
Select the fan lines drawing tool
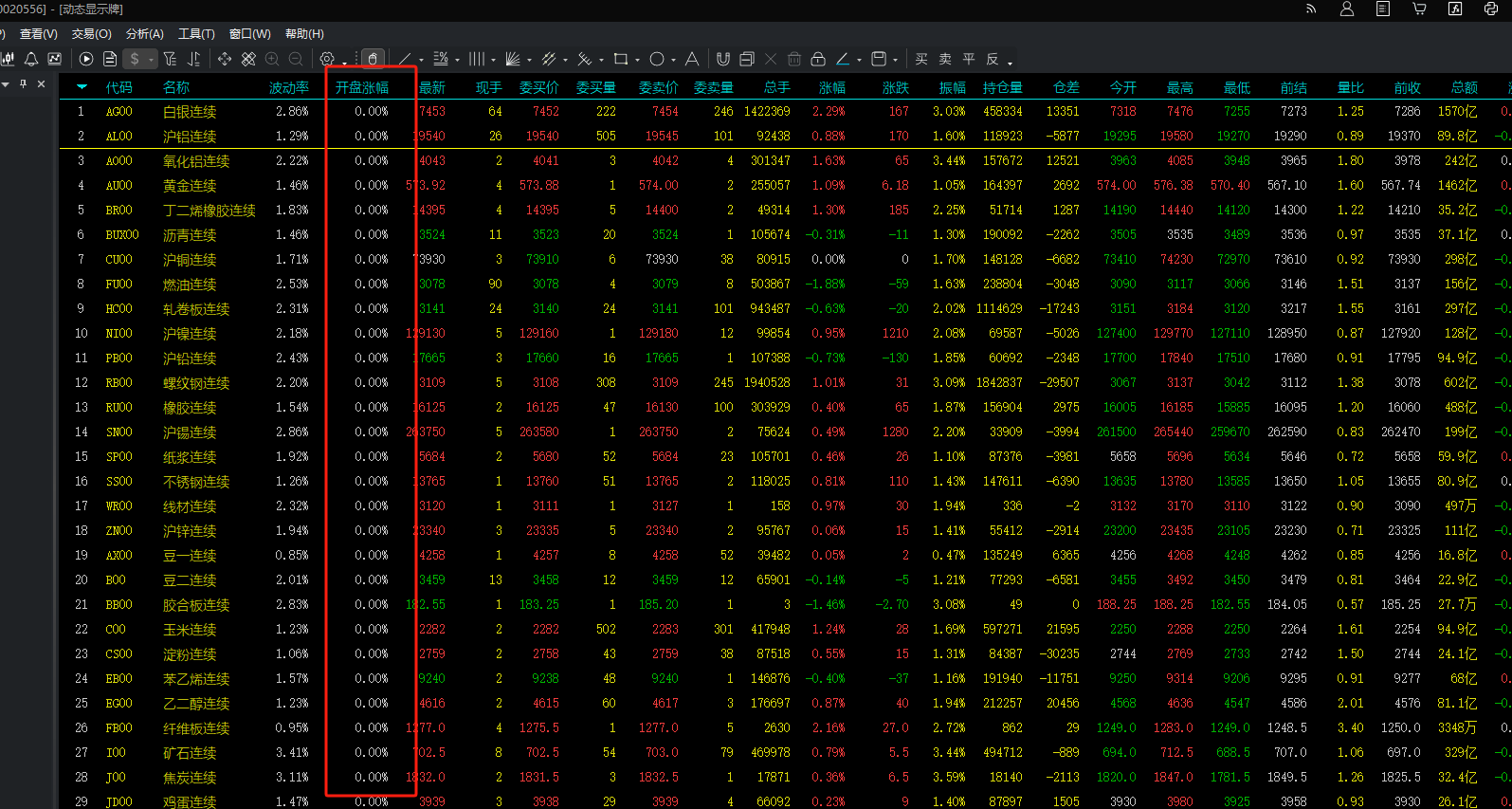(x=513, y=59)
